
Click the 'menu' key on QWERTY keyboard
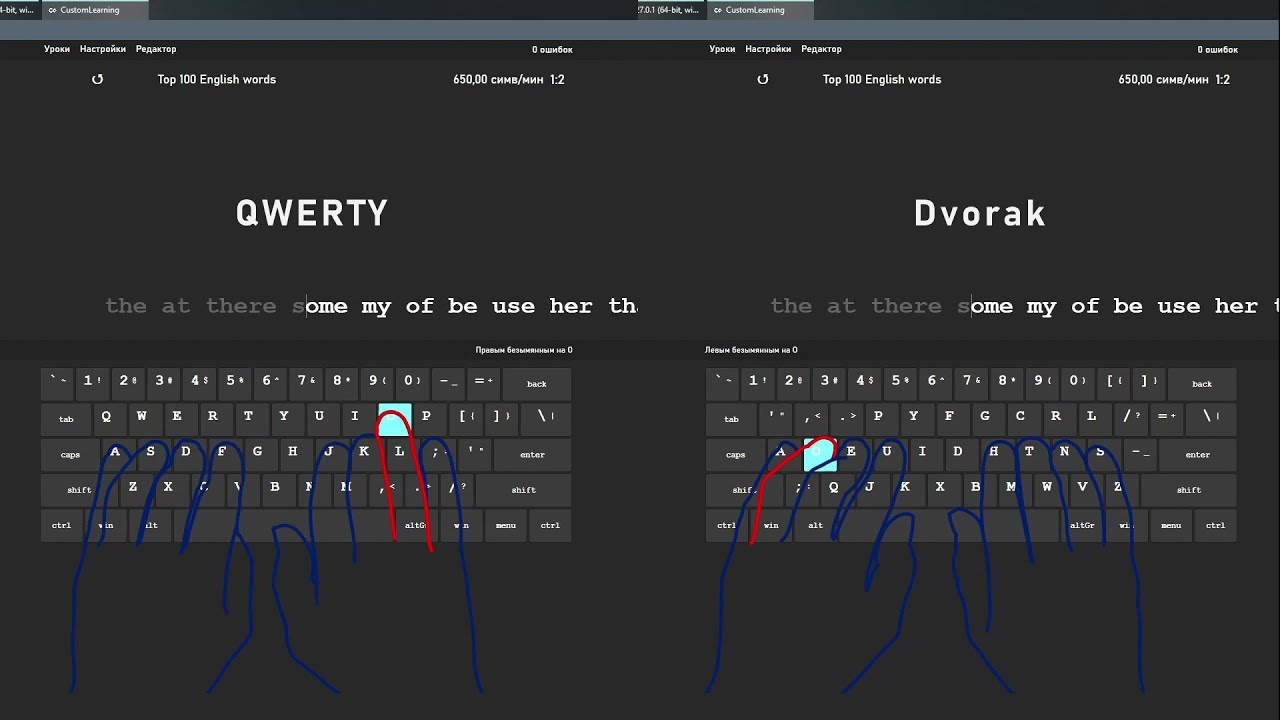coord(506,525)
